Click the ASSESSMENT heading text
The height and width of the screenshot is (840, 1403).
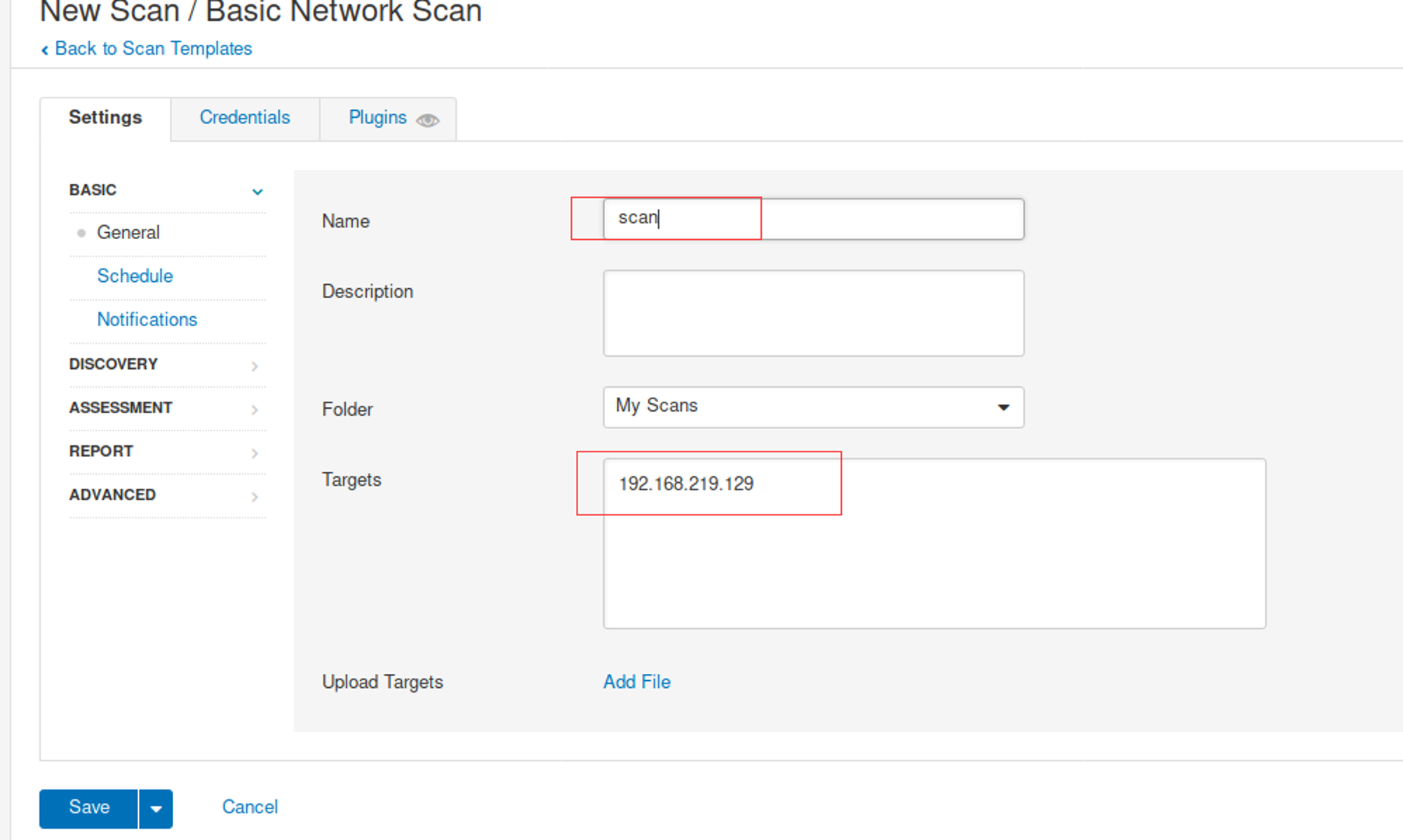(121, 407)
